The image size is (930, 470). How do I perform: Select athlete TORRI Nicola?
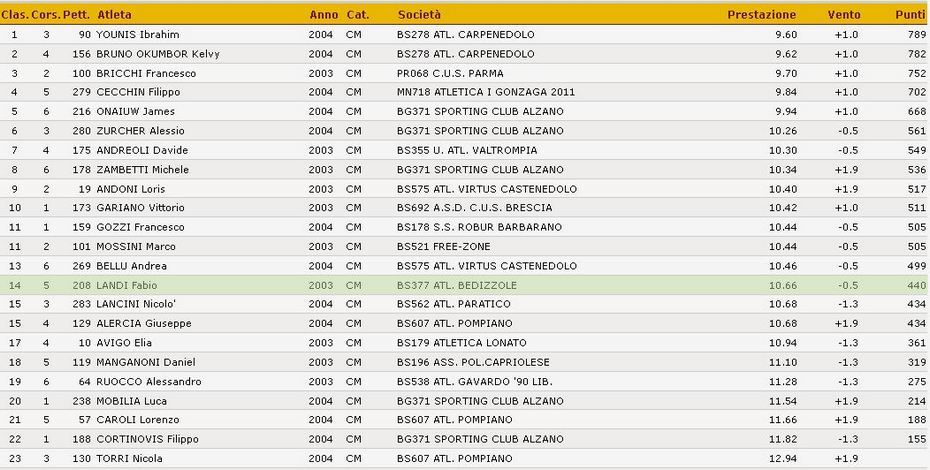click(x=129, y=459)
